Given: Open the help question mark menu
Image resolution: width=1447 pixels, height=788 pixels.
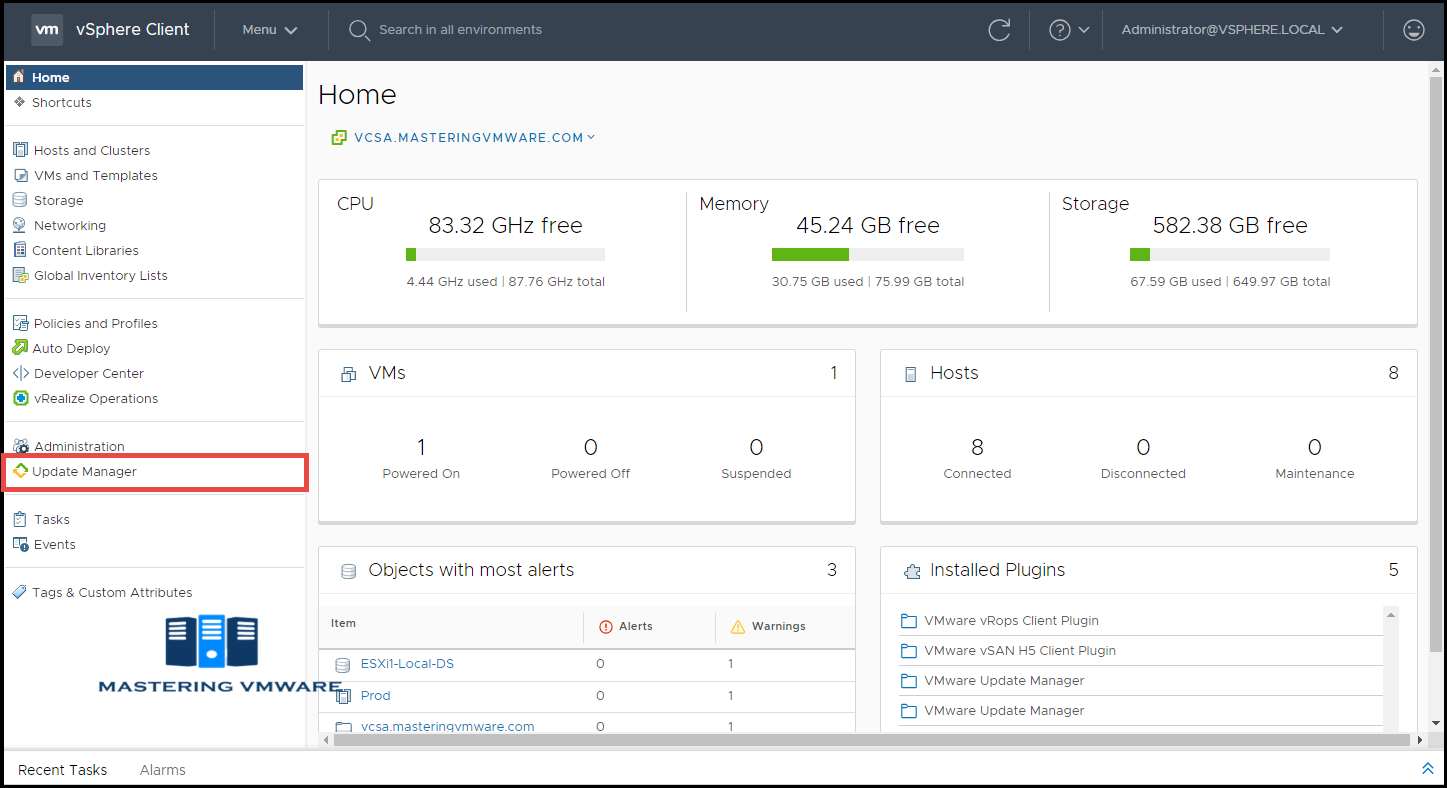Looking at the screenshot, I should pos(1068,30).
